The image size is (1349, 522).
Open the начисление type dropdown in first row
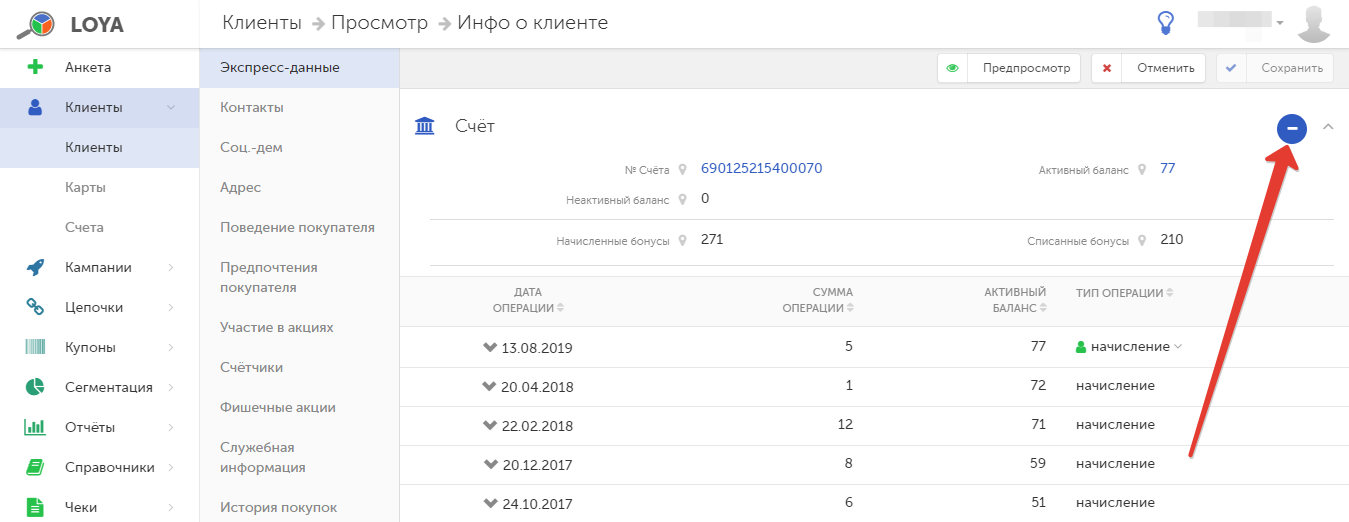[x=1178, y=347]
